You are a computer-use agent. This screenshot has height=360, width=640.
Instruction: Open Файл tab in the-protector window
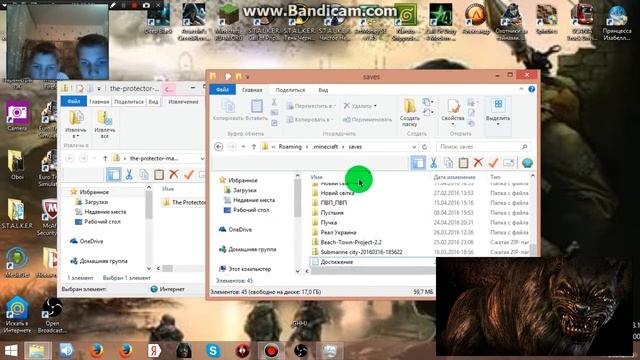pyautogui.click(x=73, y=101)
